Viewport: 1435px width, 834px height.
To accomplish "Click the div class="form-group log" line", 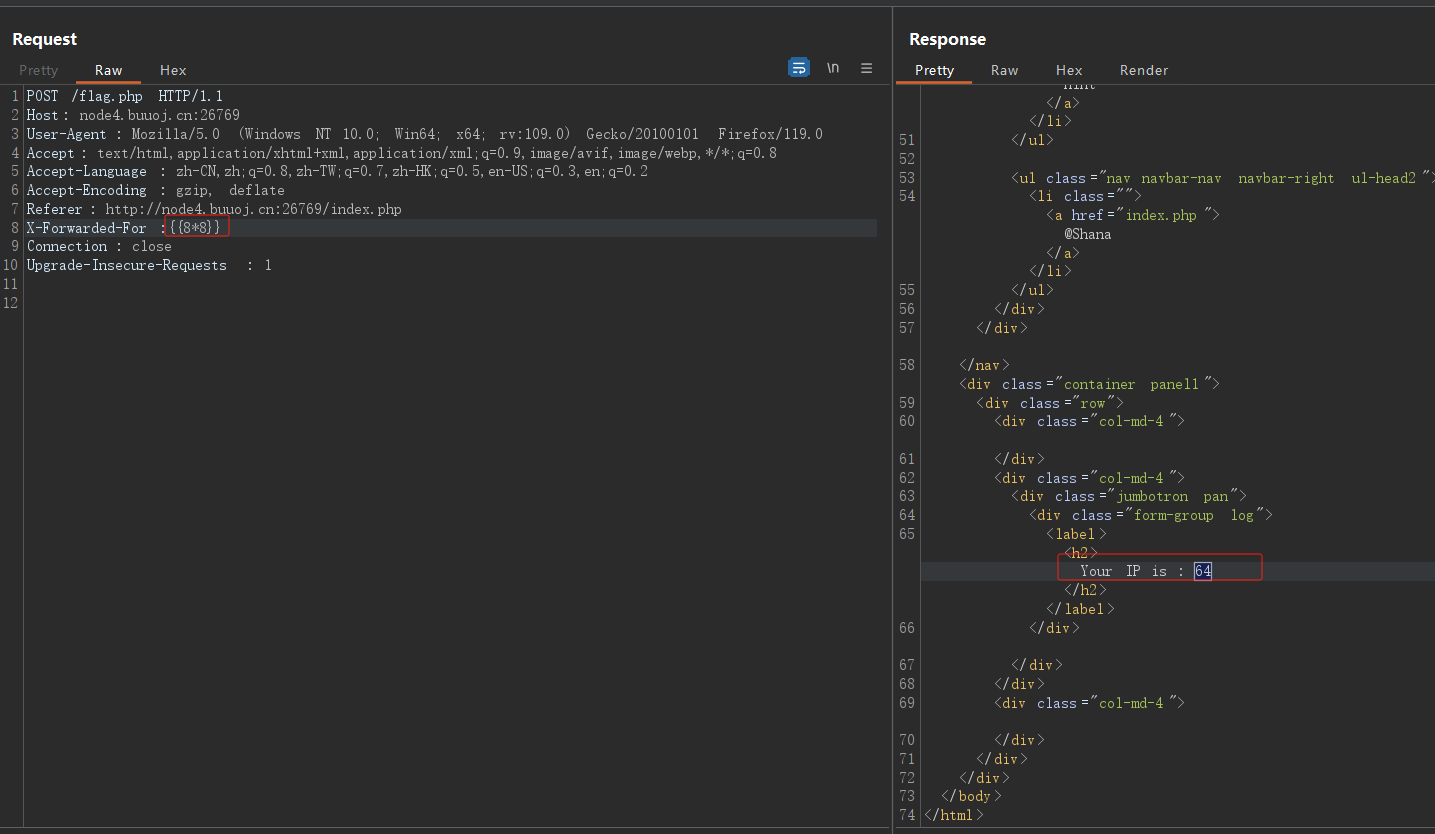I will pos(1151,515).
